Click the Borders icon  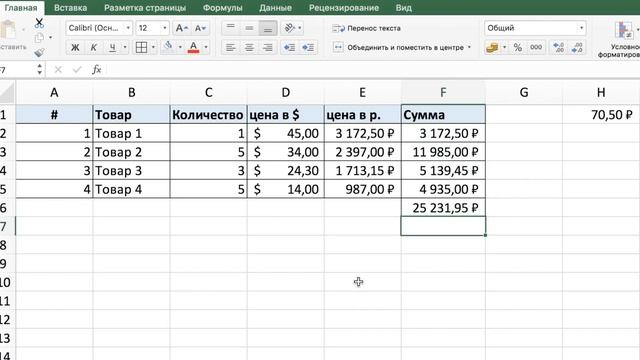click(141, 47)
